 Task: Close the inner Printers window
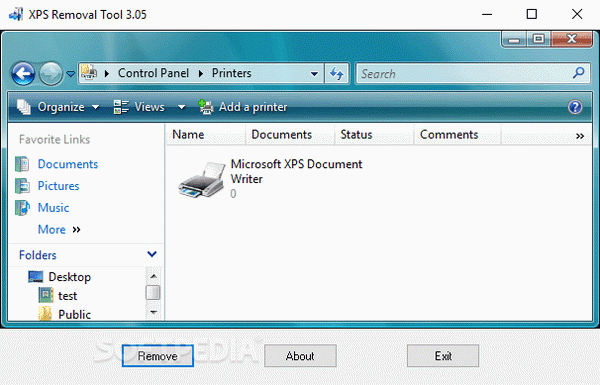coord(572,39)
